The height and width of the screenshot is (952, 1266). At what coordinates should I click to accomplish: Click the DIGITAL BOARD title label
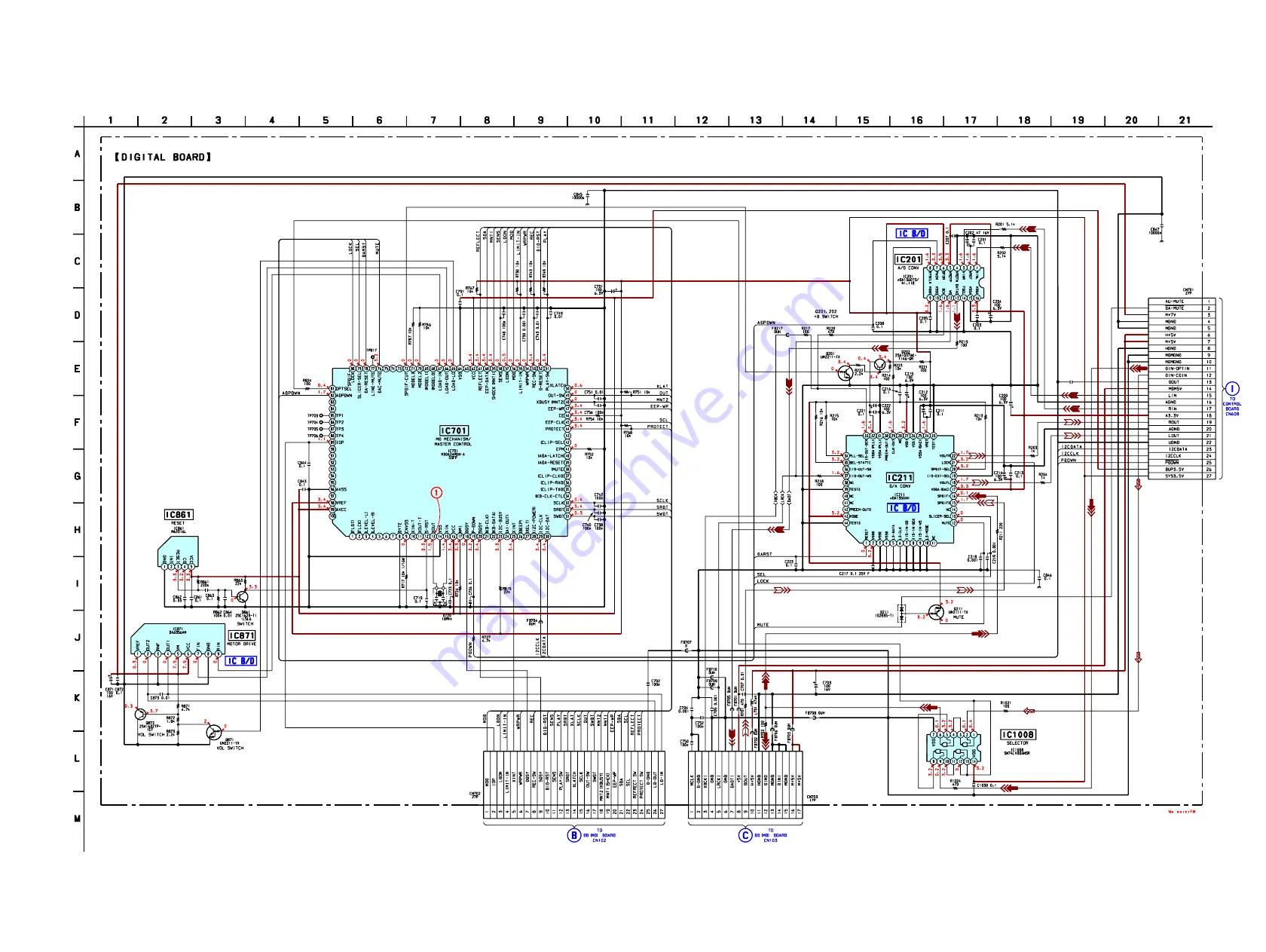pyautogui.click(x=163, y=158)
